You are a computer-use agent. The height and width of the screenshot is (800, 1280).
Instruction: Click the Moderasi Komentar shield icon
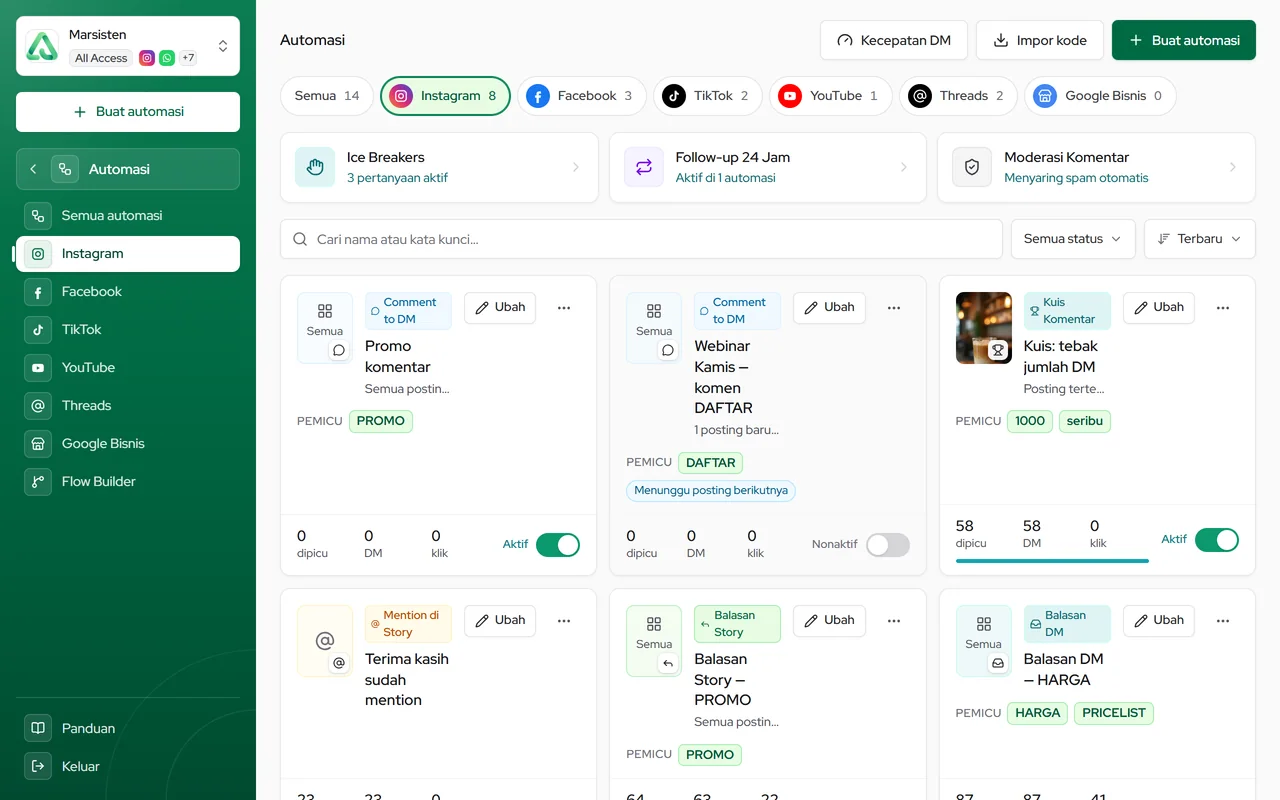[x=972, y=167]
